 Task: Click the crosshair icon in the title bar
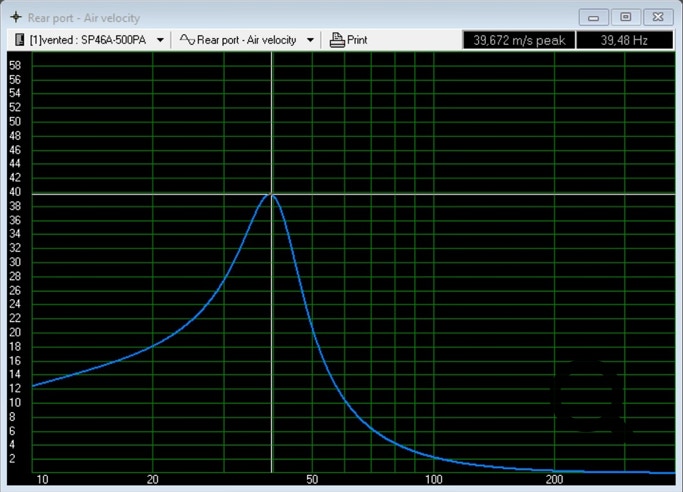(15, 17)
